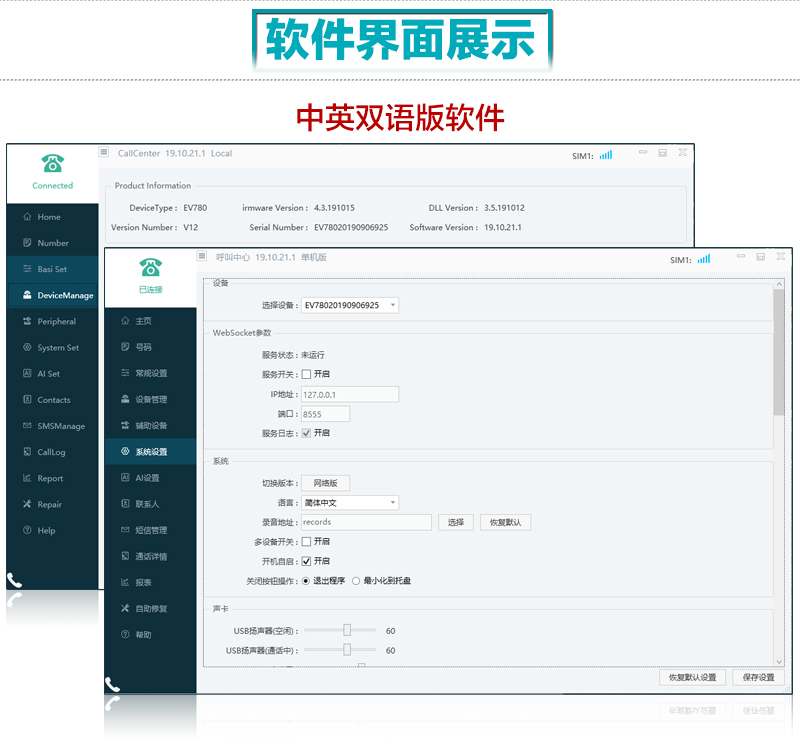Image resolution: width=800 pixels, height=745 pixels.
Task: Open the menu dropdown beside 呼叫中心 title
Action: pyautogui.click(x=202, y=257)
